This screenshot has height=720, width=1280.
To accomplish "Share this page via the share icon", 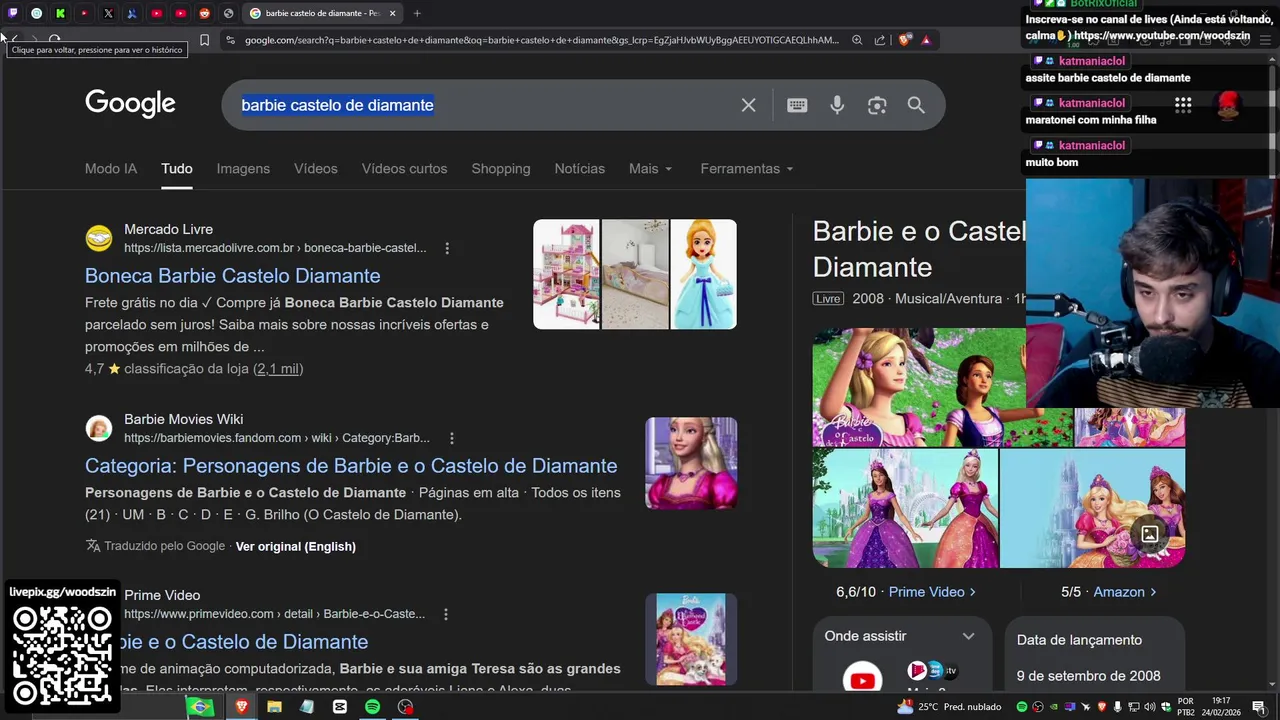I will coord(880,40).
